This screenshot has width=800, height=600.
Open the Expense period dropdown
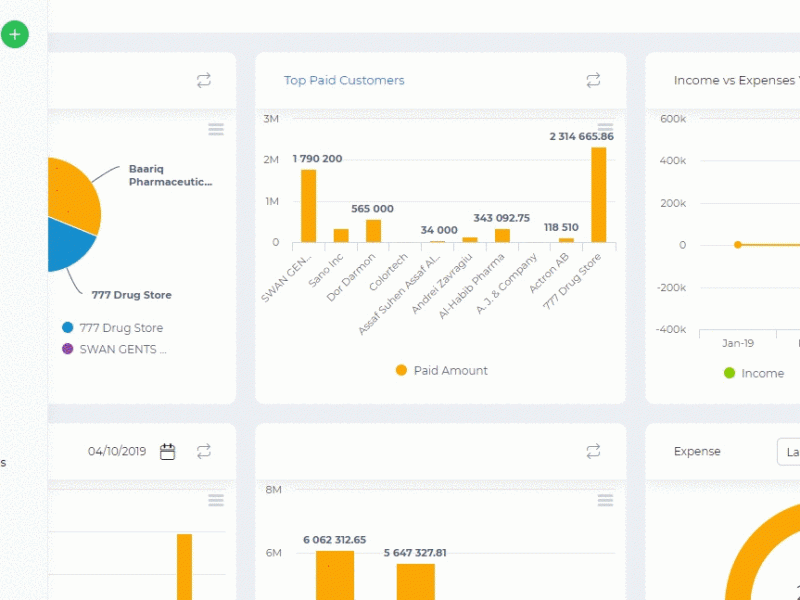coord(789,452)
